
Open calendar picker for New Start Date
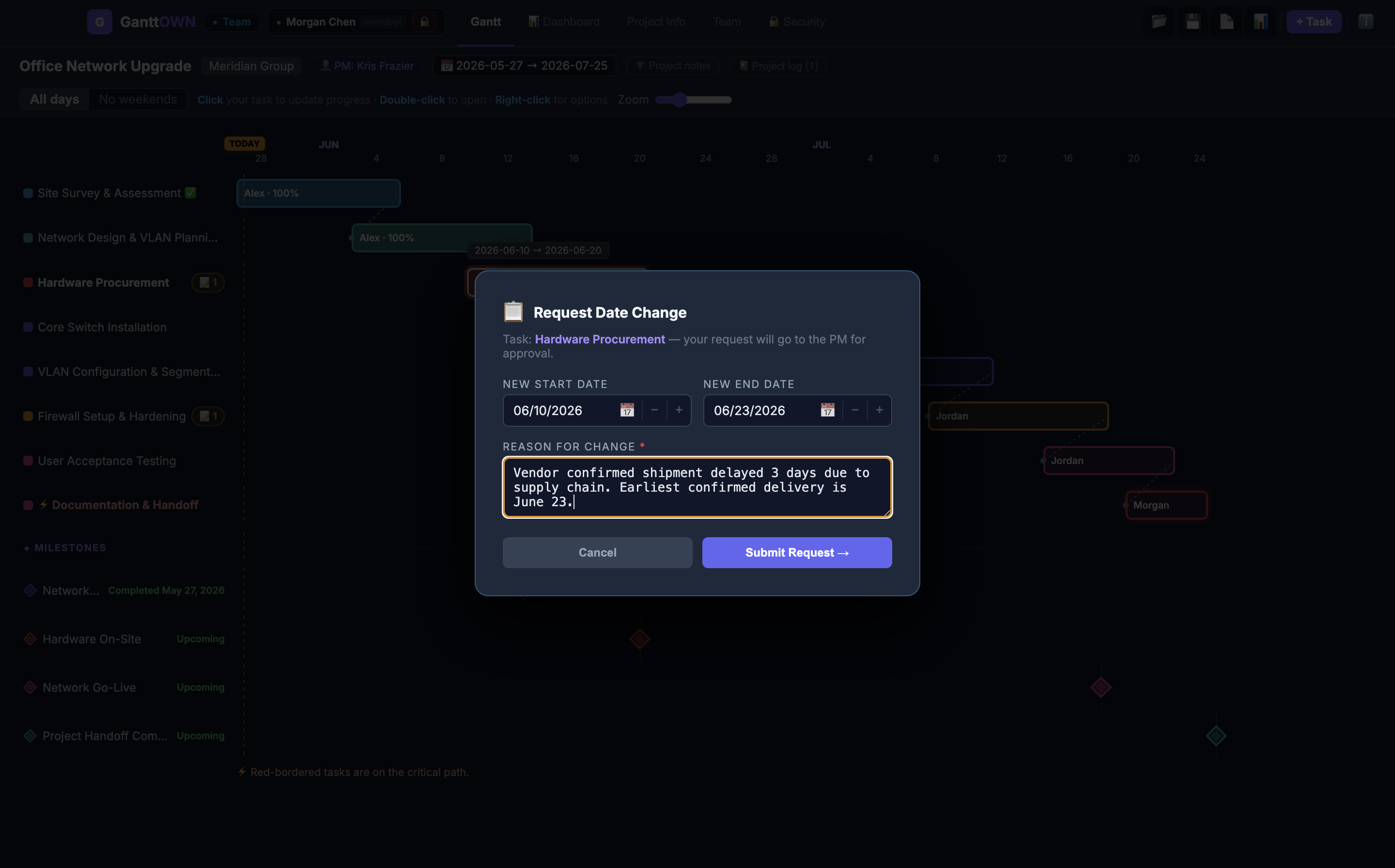pyautogui.click(x=627, y=410)
